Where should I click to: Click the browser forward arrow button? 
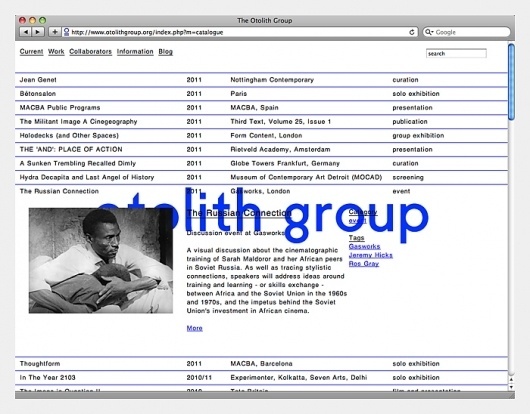(x=38, y=32)
